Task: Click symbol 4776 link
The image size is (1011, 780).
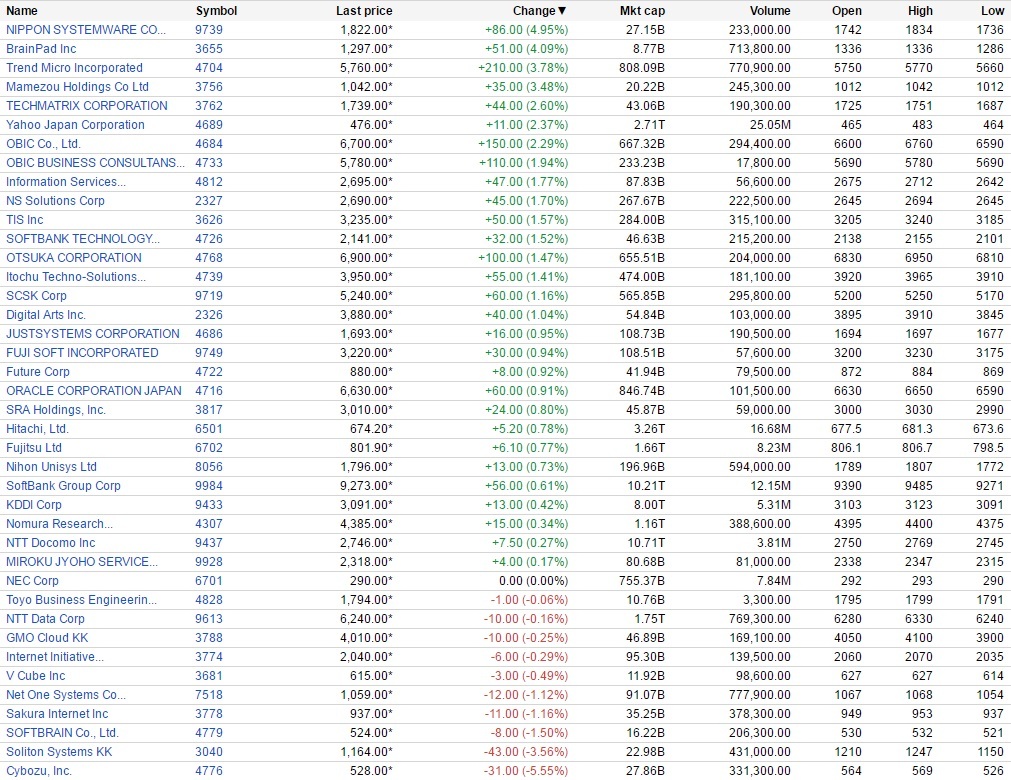Action: pyautogui.click(x=209, y=772)
